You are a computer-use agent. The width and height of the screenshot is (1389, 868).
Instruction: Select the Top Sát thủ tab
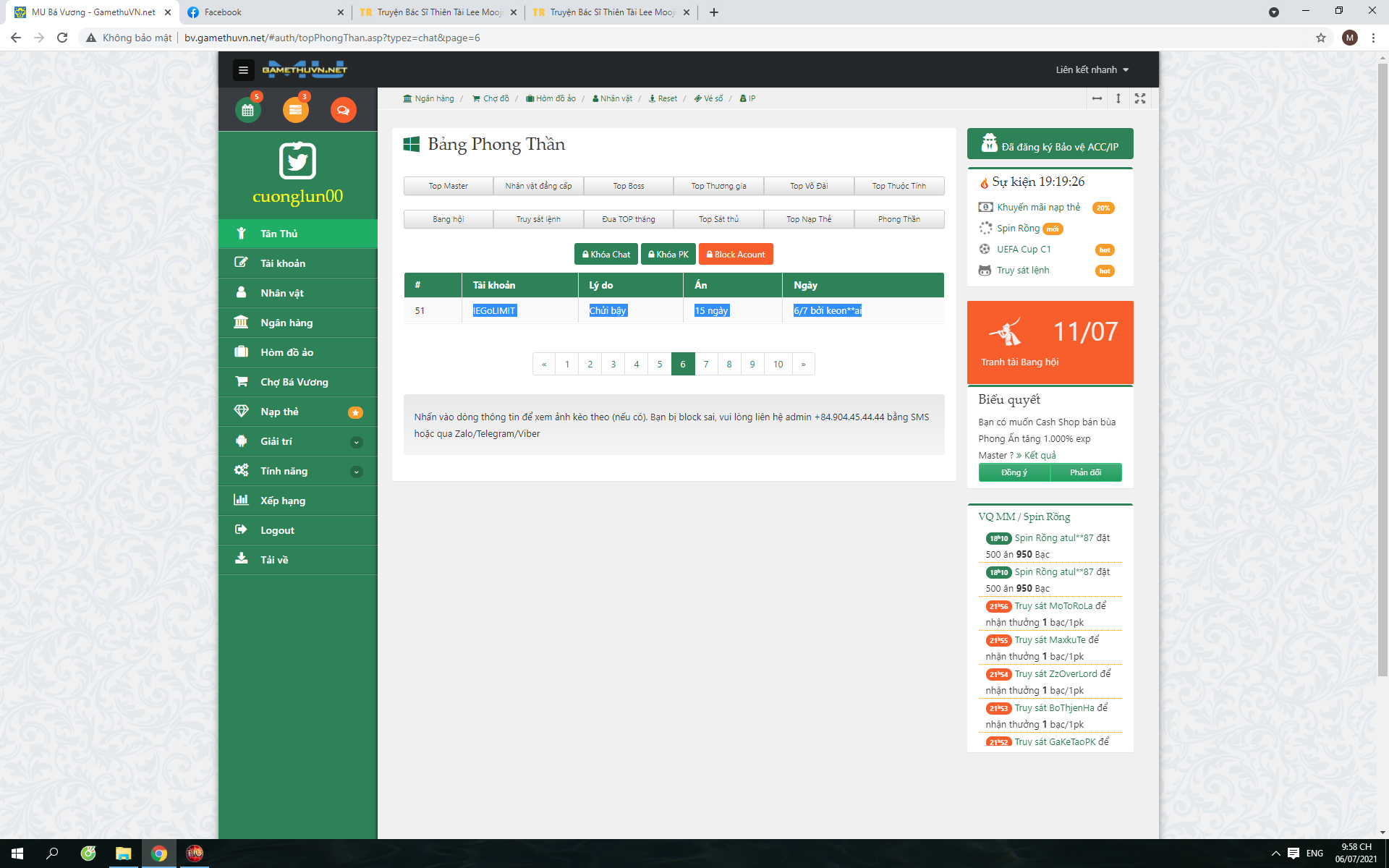(x=718, y=219)
